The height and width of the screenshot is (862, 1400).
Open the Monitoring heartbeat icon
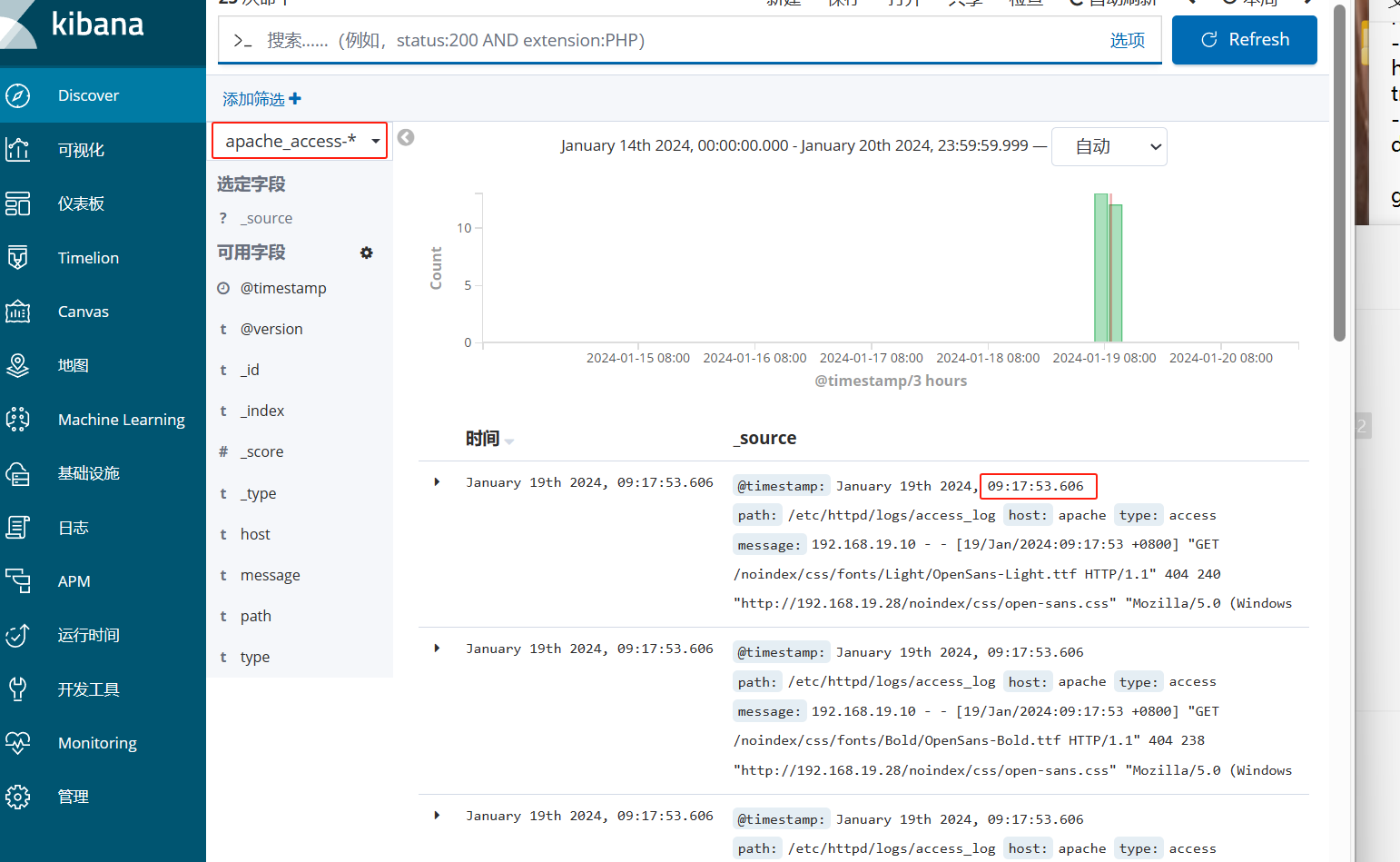18,743
